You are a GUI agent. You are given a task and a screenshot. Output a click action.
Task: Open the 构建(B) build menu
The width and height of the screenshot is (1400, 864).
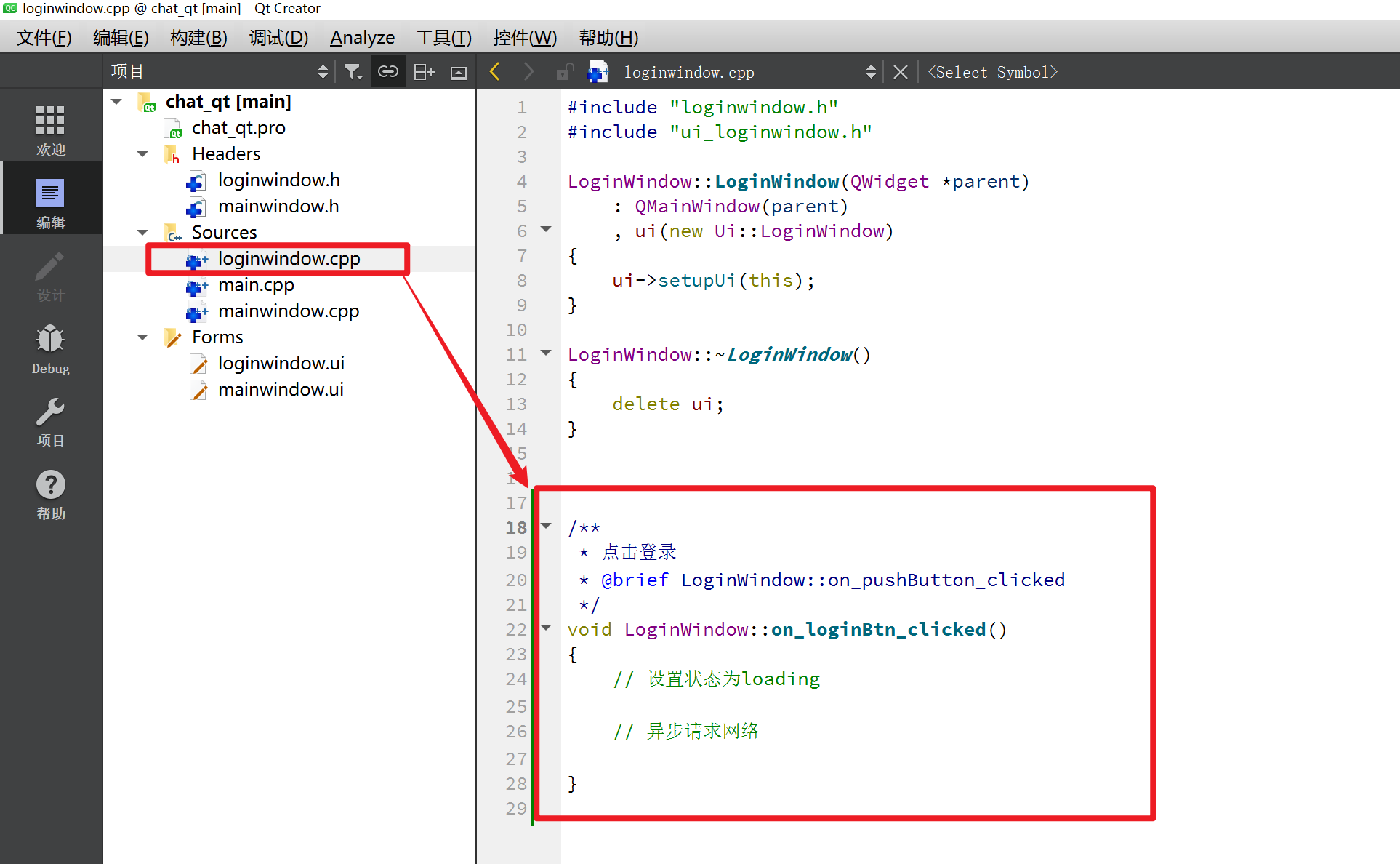[x=198, y=38]
